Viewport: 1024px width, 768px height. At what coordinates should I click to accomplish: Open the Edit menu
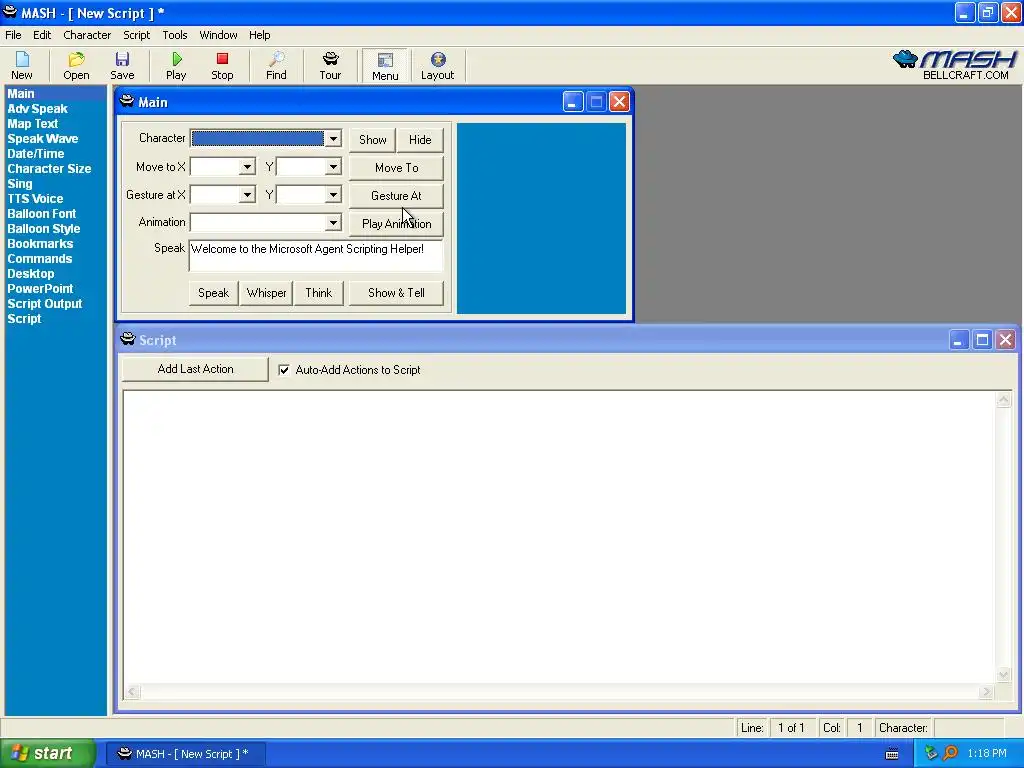coord(42,35)
